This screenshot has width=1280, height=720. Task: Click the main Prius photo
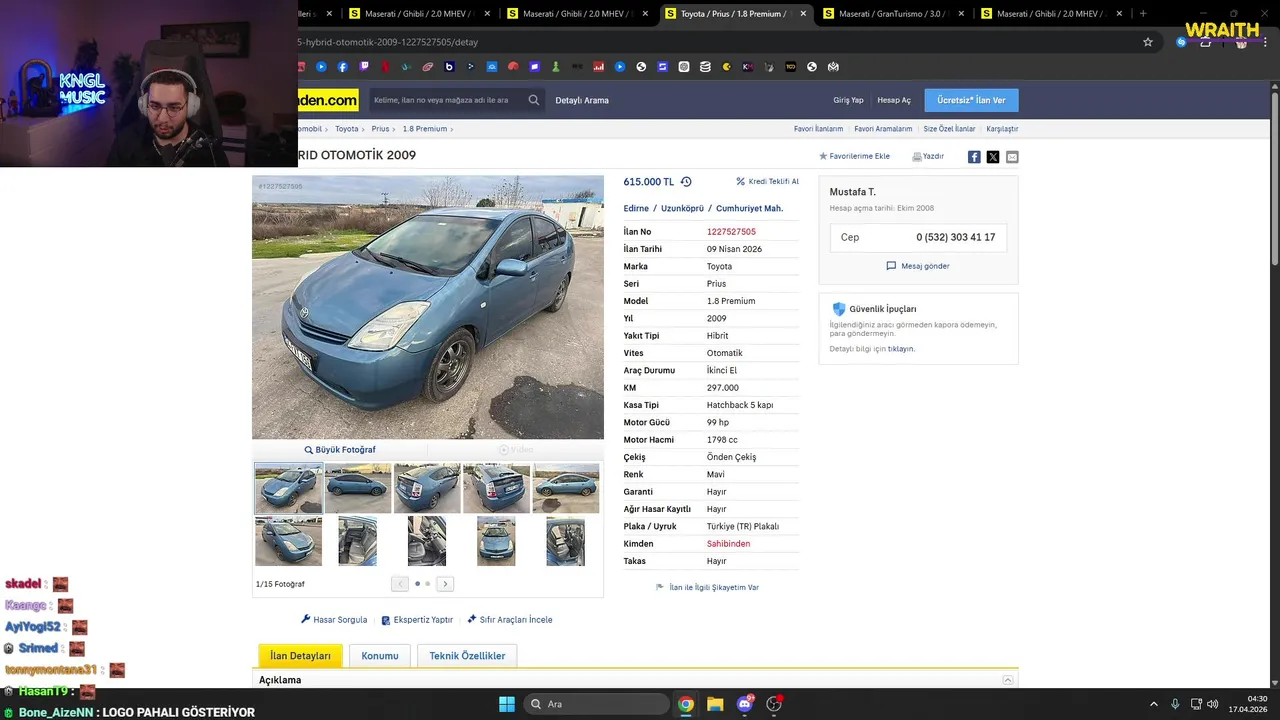[x=428, y=308]
